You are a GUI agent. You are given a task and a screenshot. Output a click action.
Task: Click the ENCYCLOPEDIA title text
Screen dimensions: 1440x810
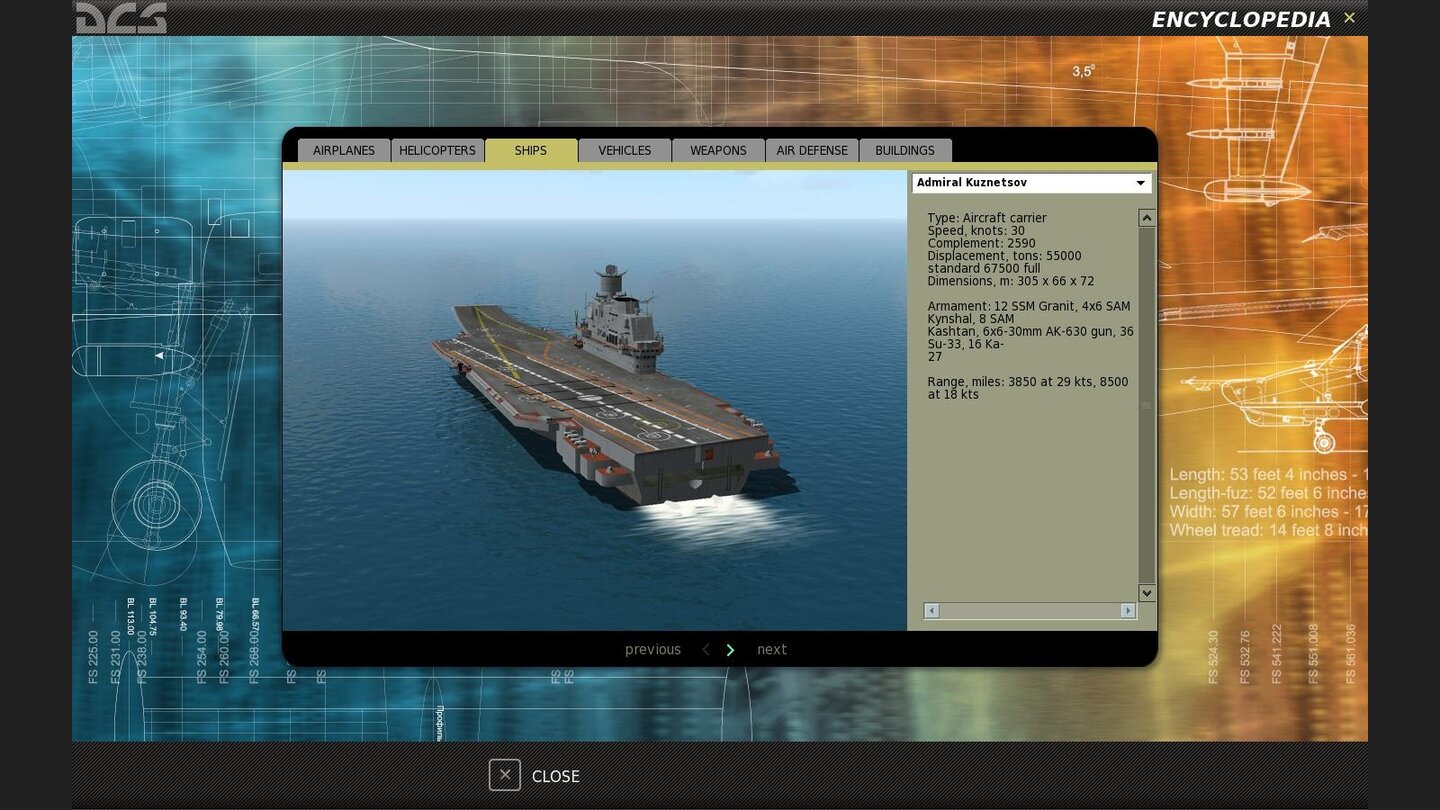coord(1241,19)
